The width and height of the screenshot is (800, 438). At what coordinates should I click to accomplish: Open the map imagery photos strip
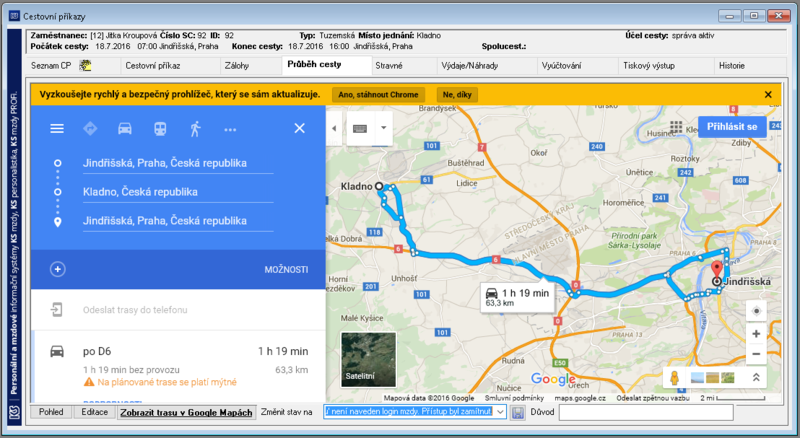click(x=712, y=378)
